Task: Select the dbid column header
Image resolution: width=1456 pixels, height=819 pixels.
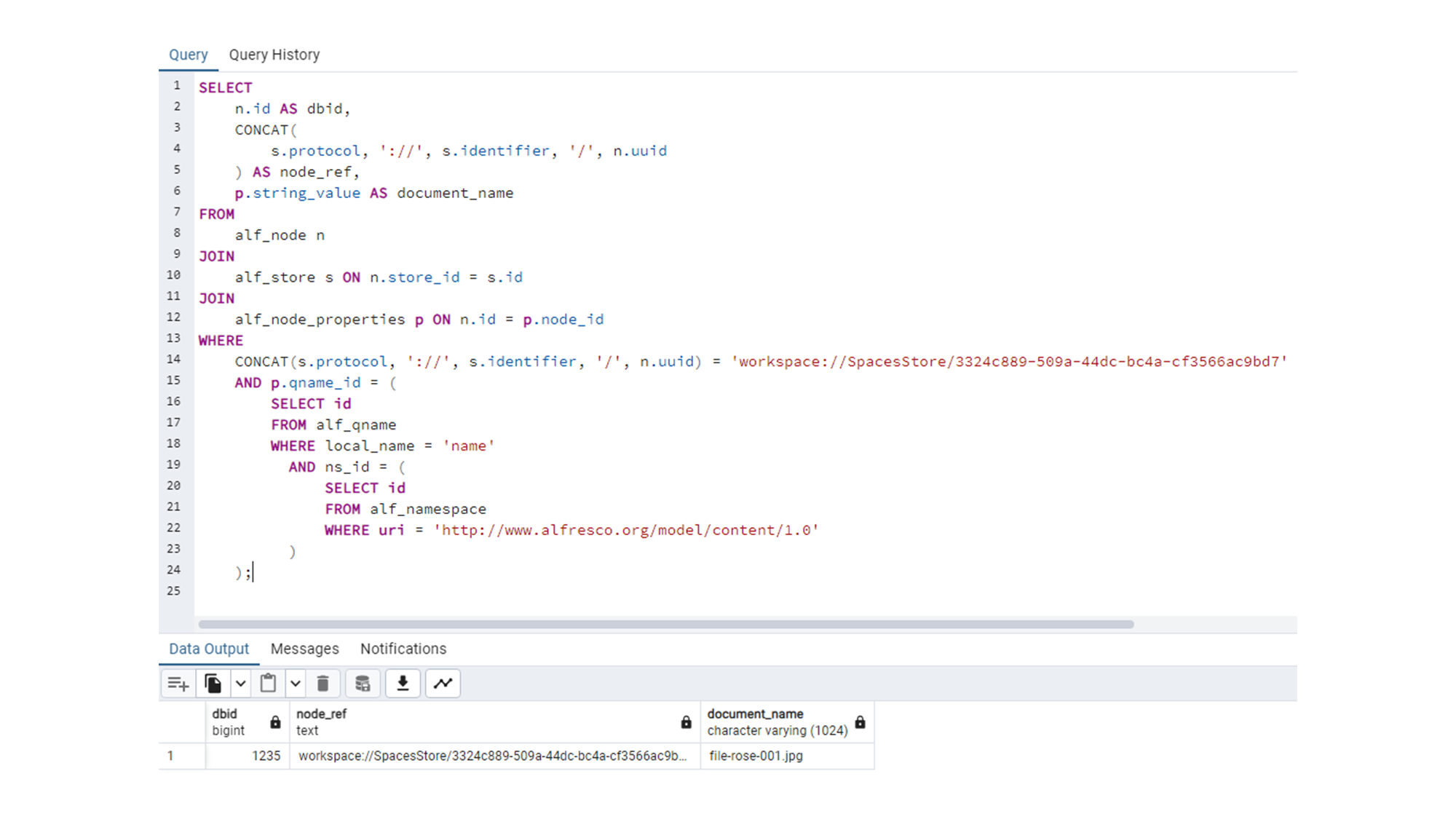Action: coord(248,722)
